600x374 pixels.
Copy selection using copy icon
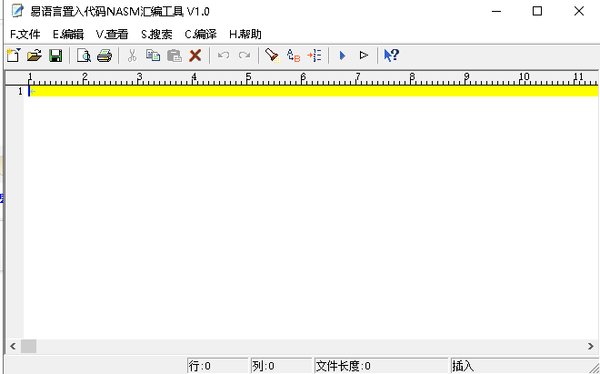tap(153, 56)
